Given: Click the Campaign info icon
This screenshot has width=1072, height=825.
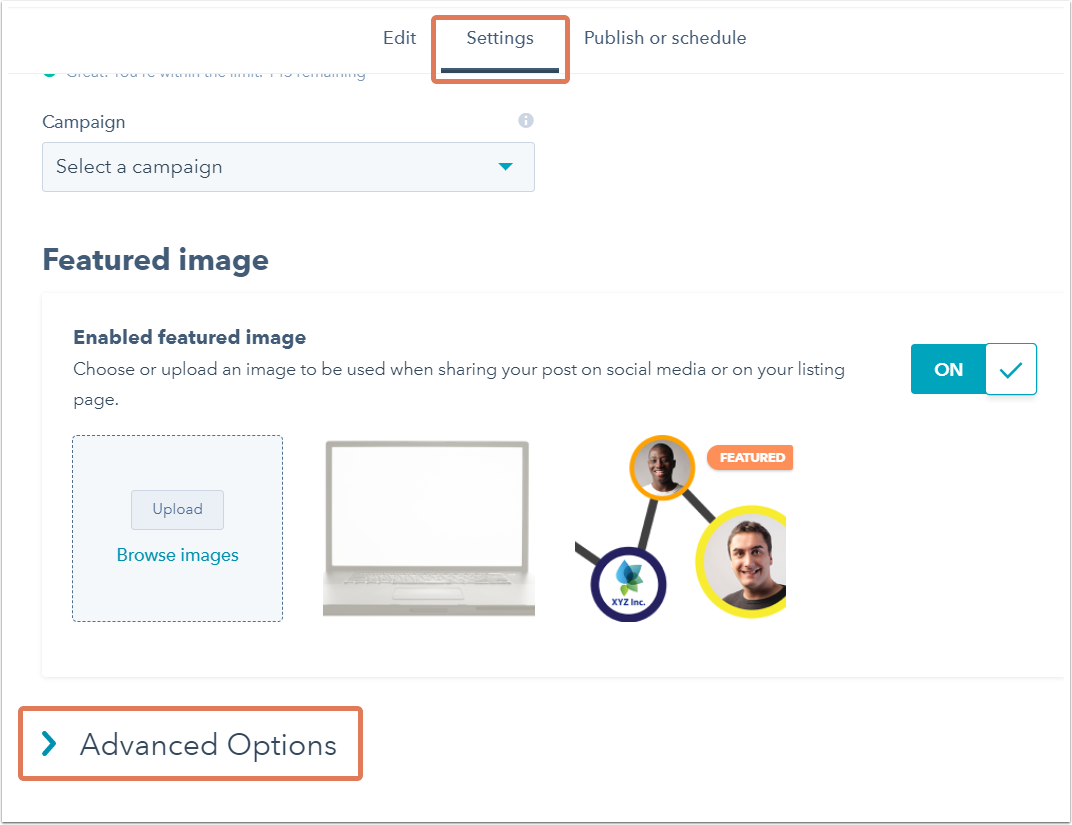Looking at the screenshot, I should point(526,121).
